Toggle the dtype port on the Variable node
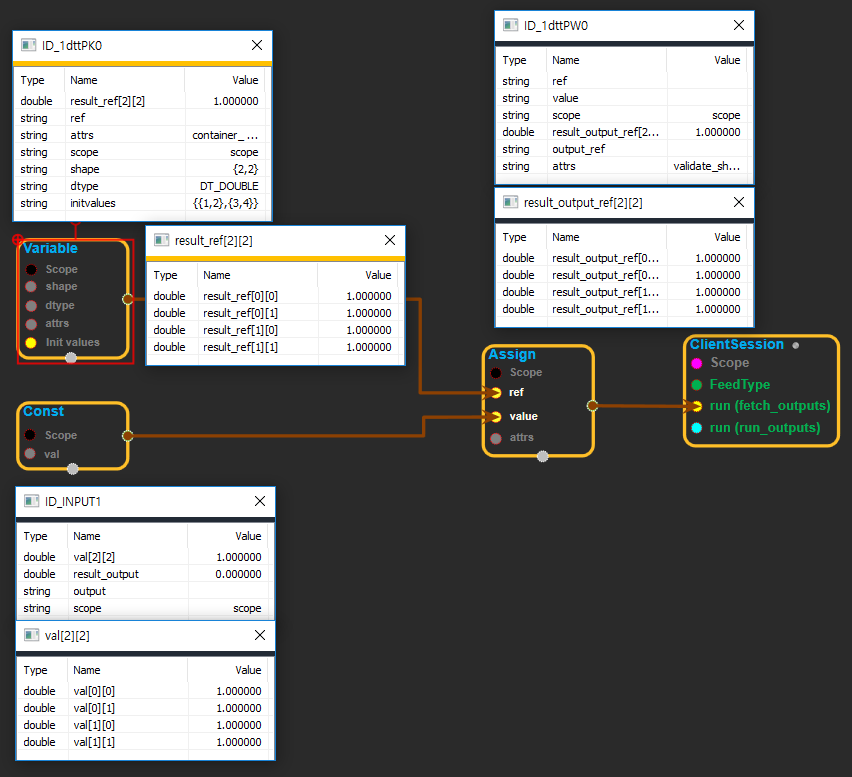 [31, 306]
